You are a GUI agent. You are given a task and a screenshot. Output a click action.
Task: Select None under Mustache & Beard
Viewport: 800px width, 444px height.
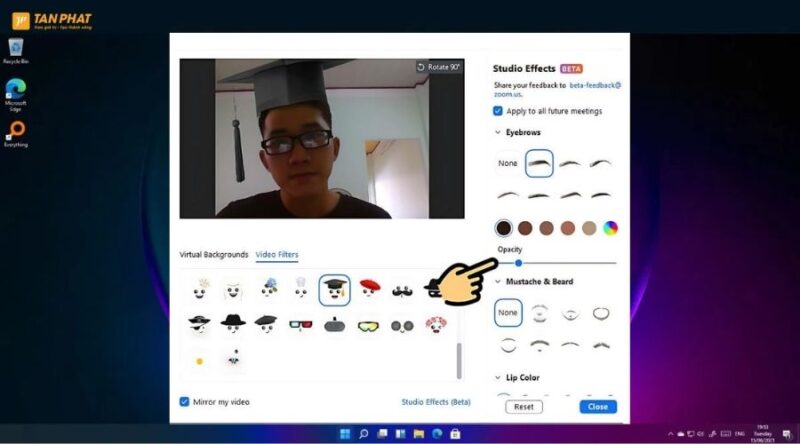pos(508,312)
